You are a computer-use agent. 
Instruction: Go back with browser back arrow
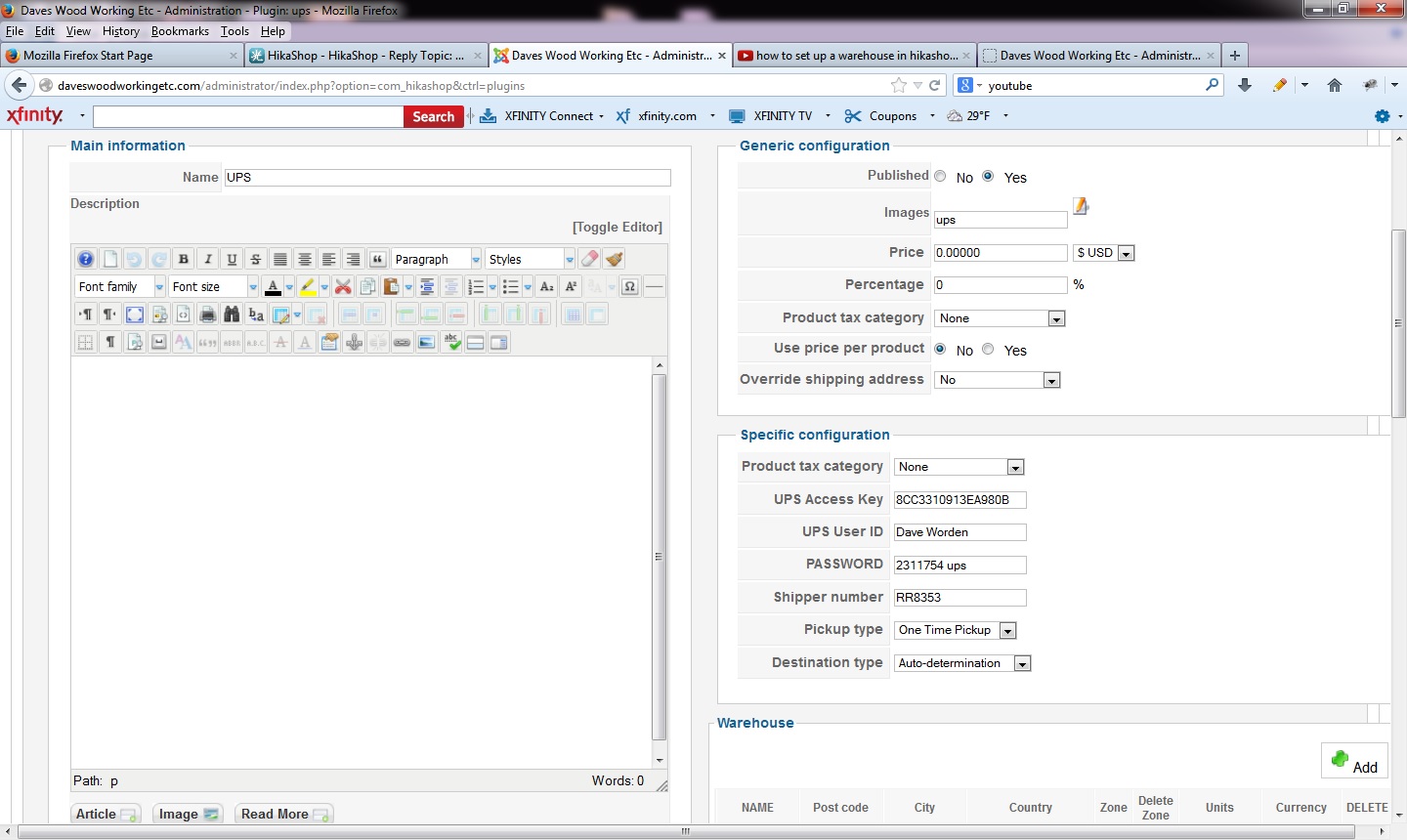point(20,85)
